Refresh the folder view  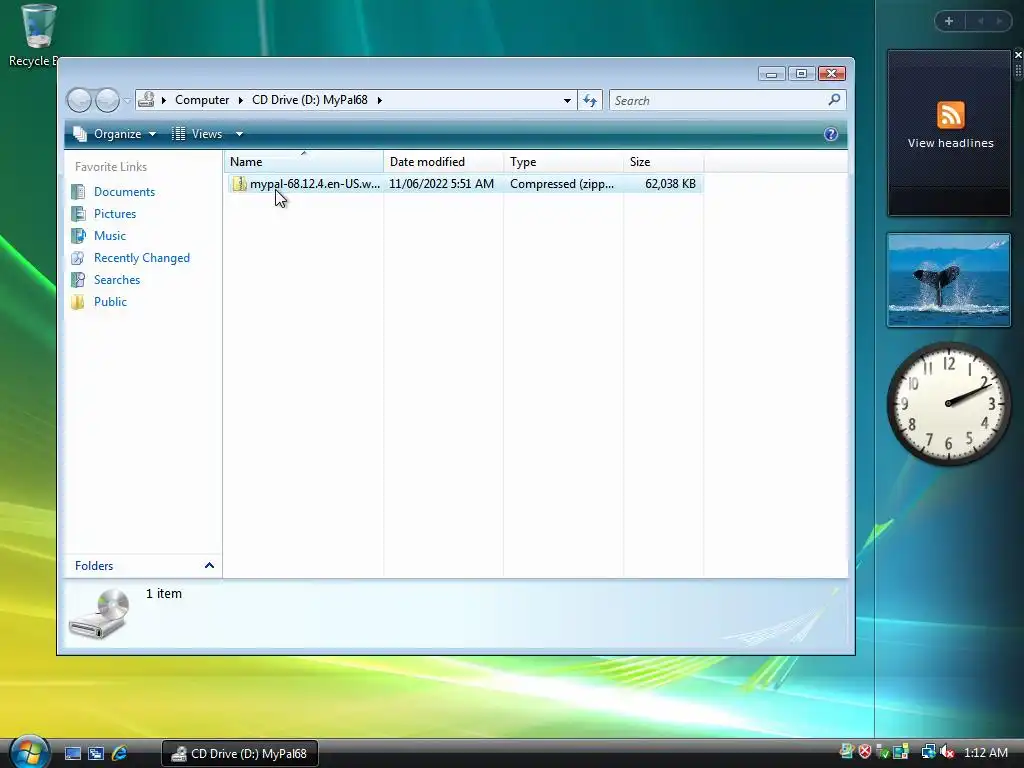(590, 101)
